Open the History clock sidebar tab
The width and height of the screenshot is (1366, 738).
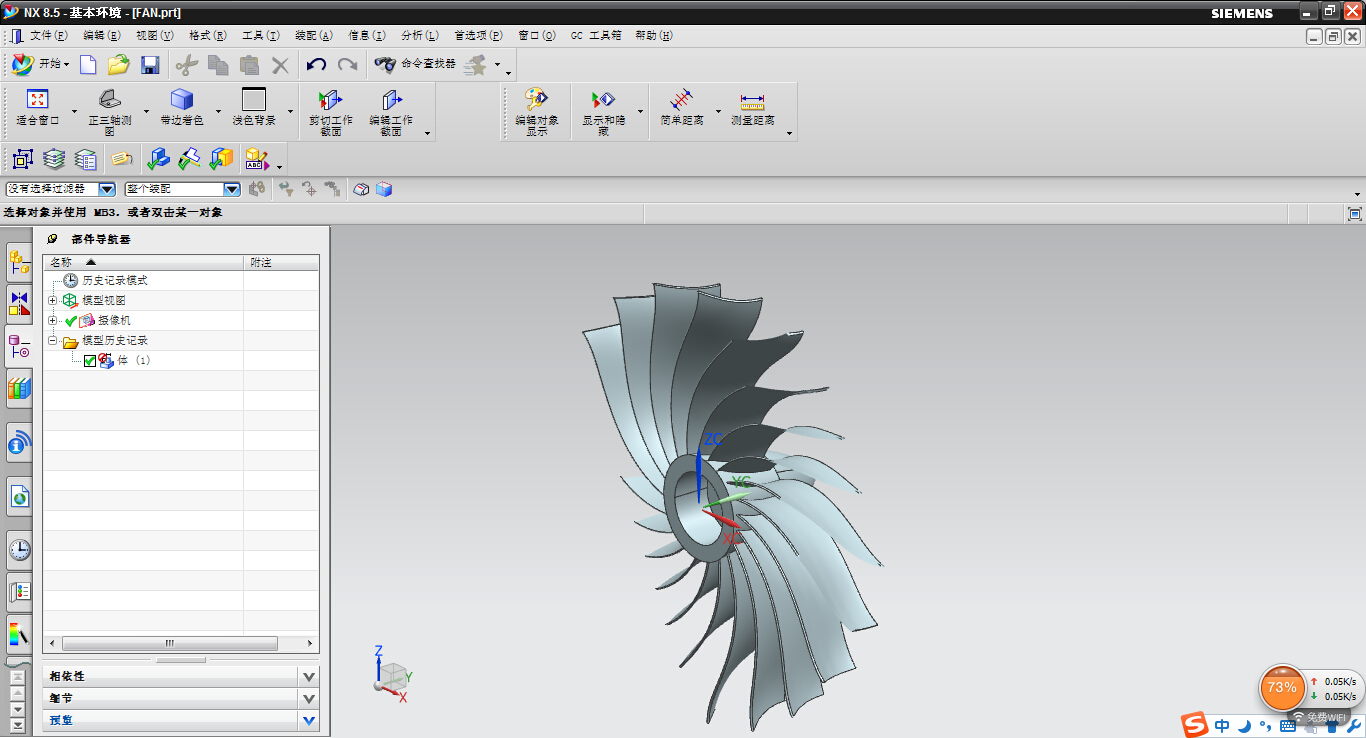19,549
